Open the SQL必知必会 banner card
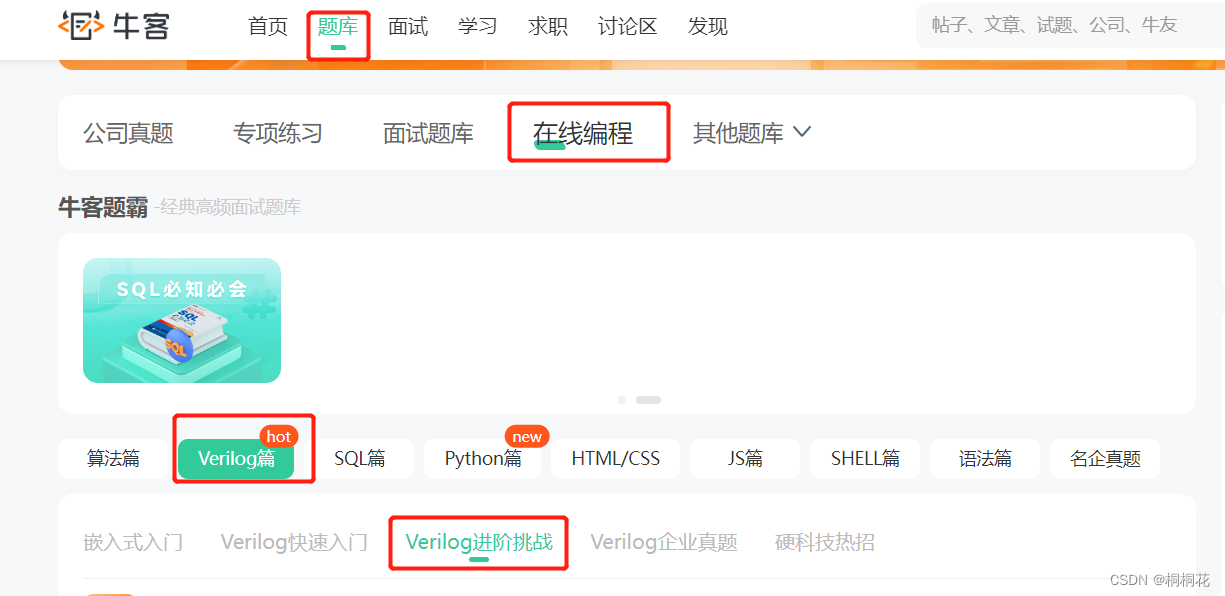The width and height of the screenshot is (1225, 596). coord(182,320)
